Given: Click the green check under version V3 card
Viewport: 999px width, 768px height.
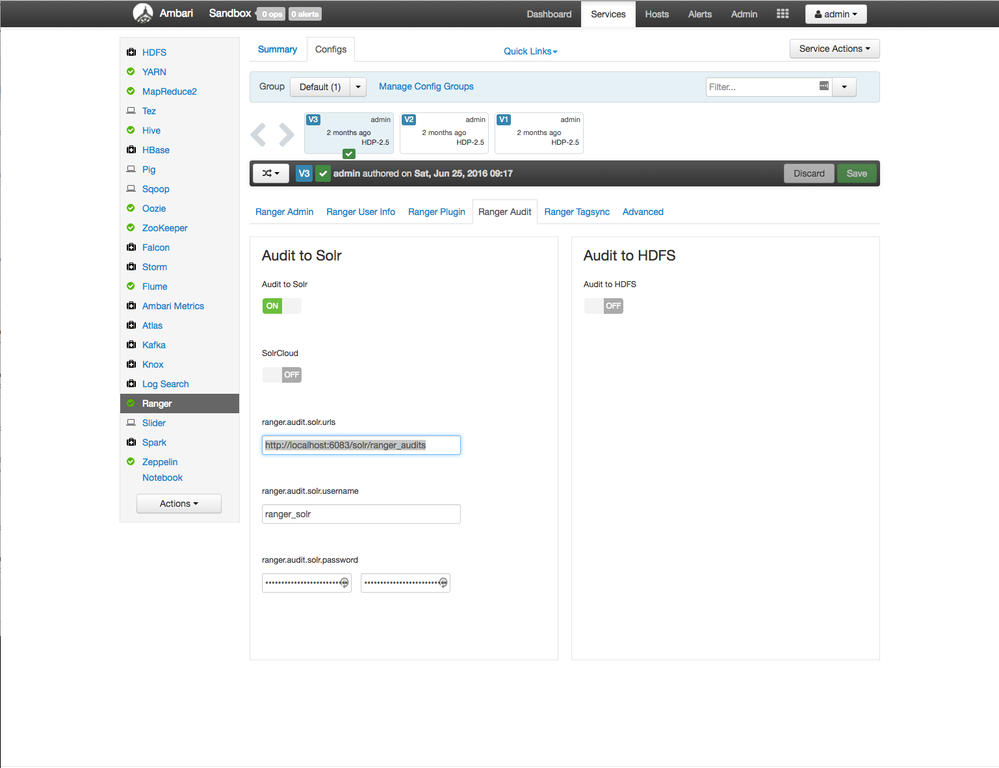Looking at the screenshot, I should 348,153.
